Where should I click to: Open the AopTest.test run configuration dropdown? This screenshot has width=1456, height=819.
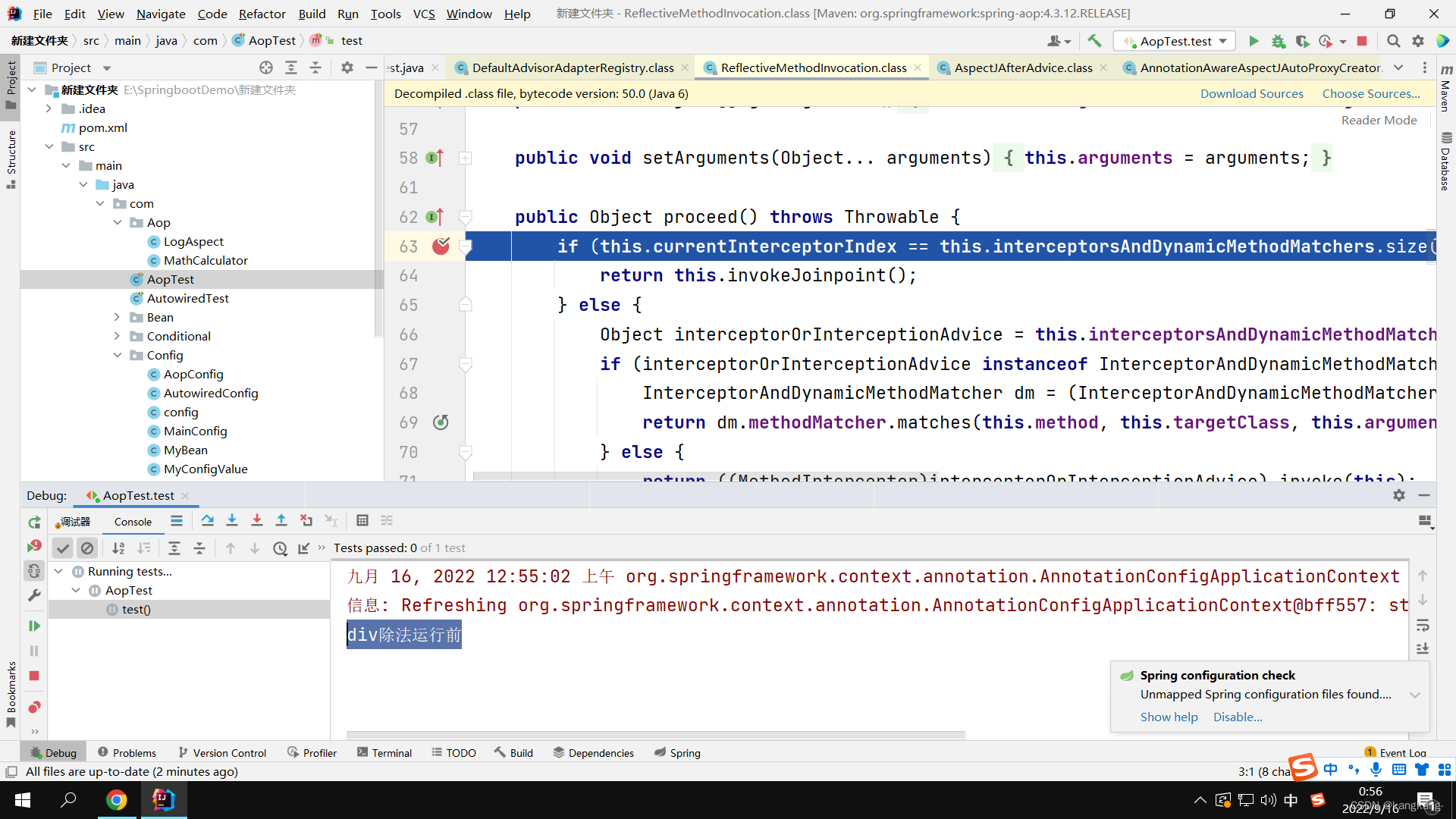[1175, 41]
